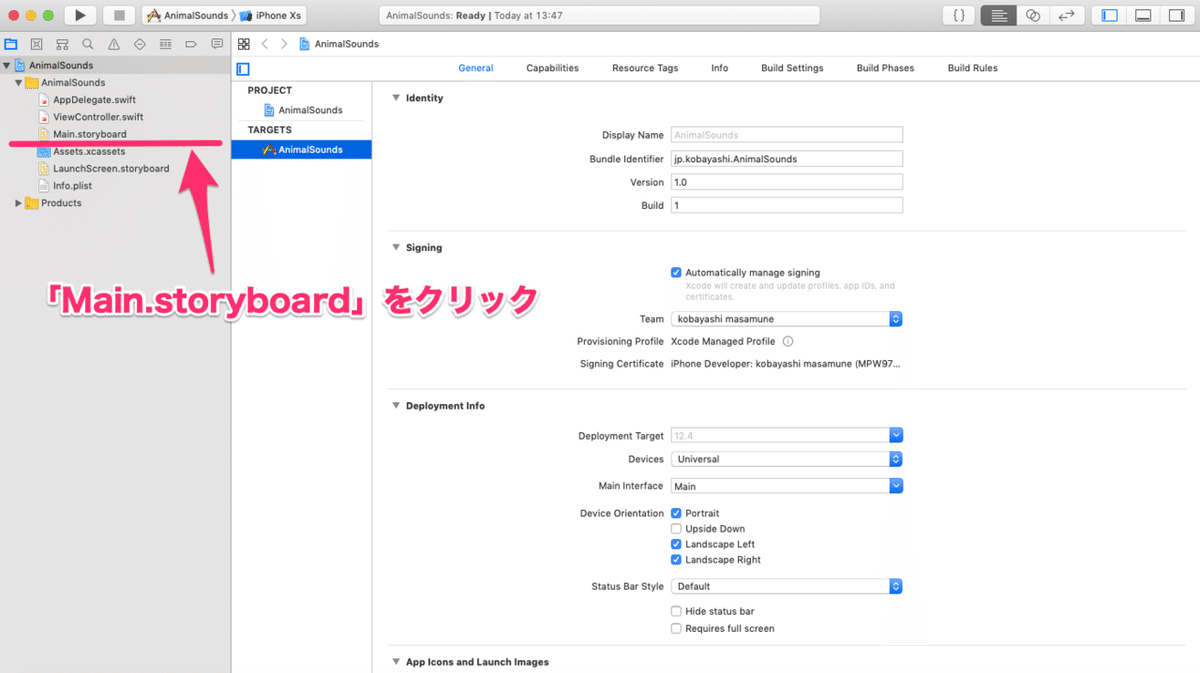Click the Build number field
Viewport: 1200px width, 673px height.
[x=787, y=205]
